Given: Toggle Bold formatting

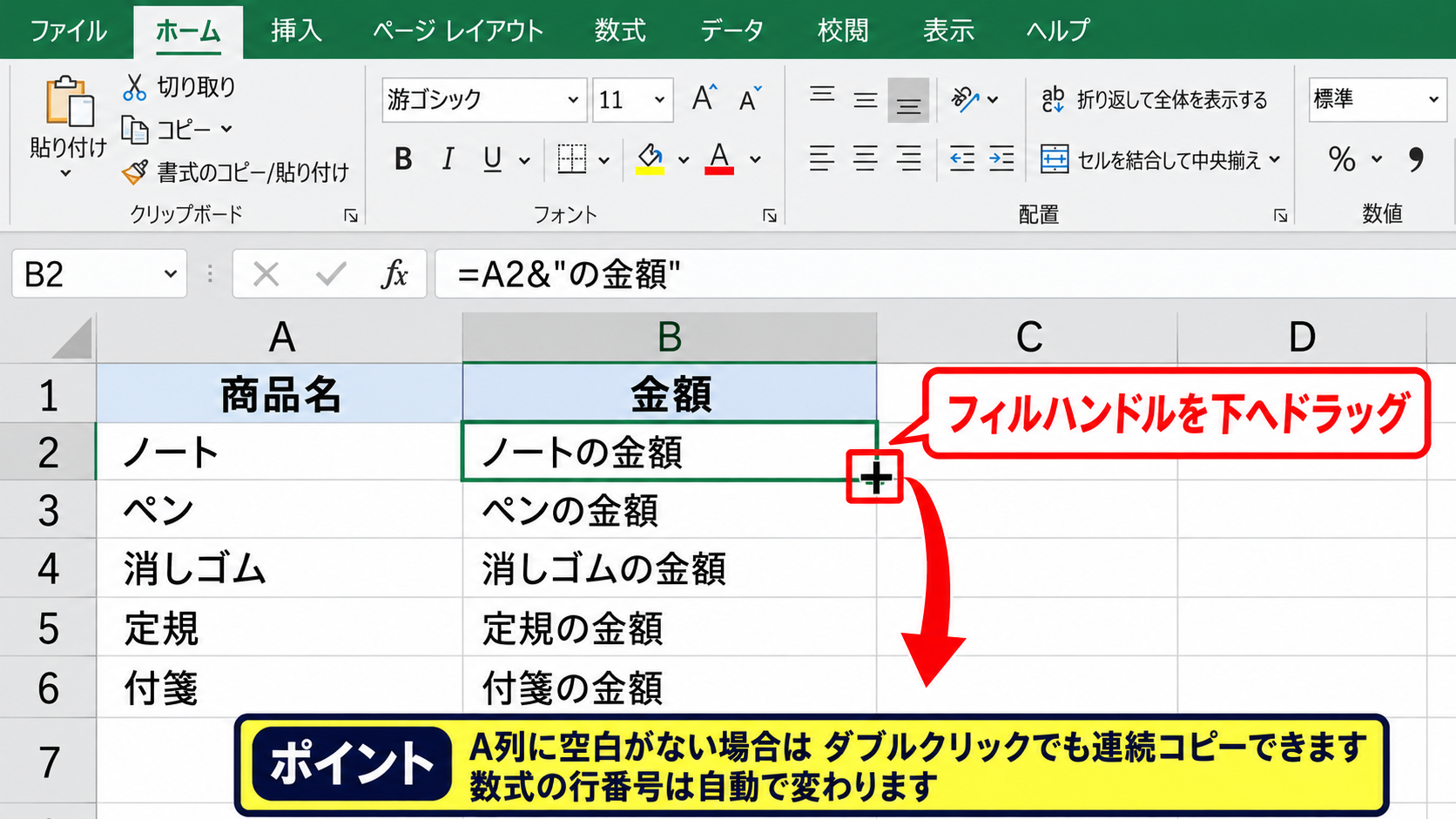Looking at the screenshot, I should 403,159.
